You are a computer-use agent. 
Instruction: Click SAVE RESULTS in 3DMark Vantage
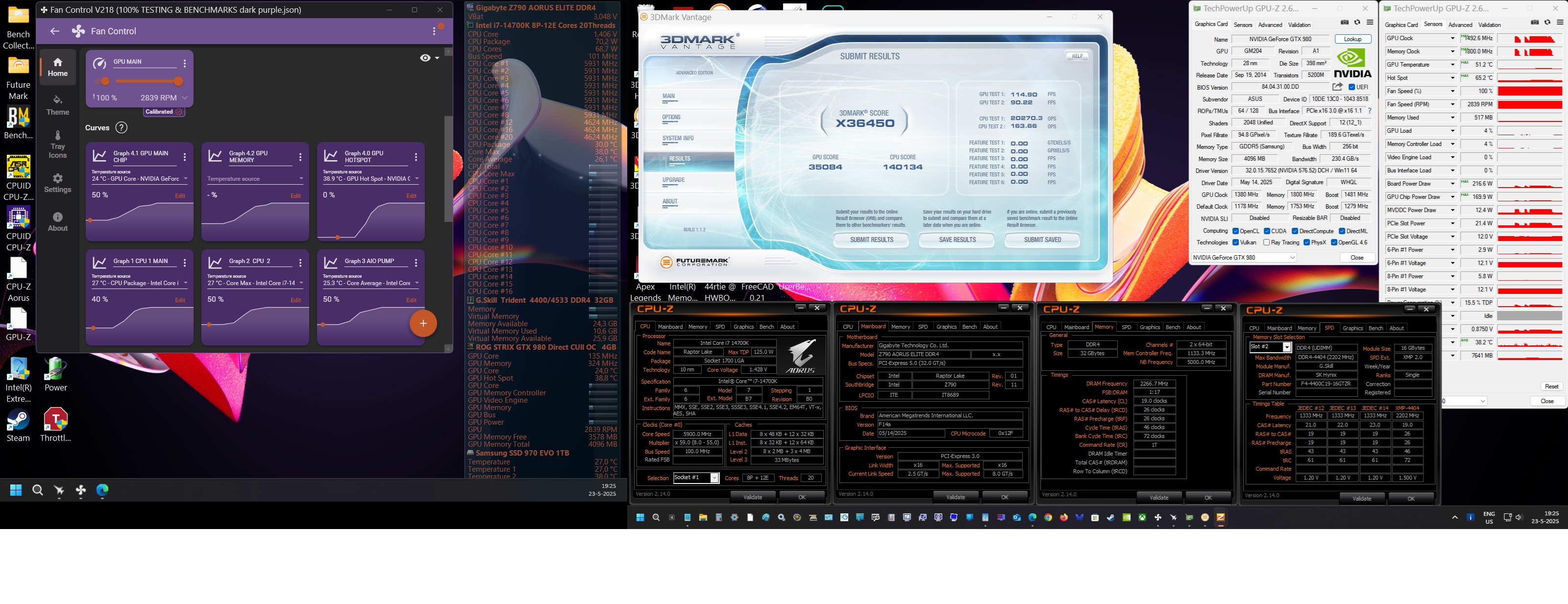click(957, 240)
